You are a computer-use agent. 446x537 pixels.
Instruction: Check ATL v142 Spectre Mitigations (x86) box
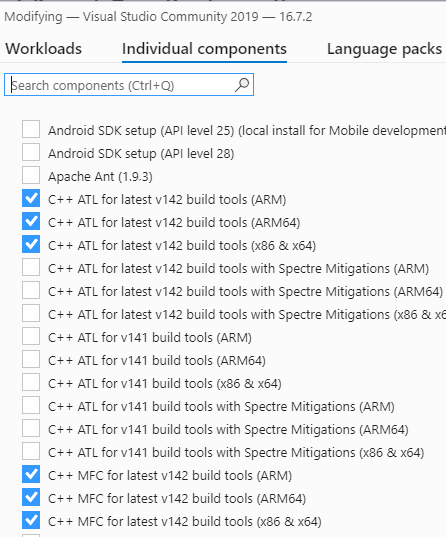pyautogui.click(x=31, y=313)
